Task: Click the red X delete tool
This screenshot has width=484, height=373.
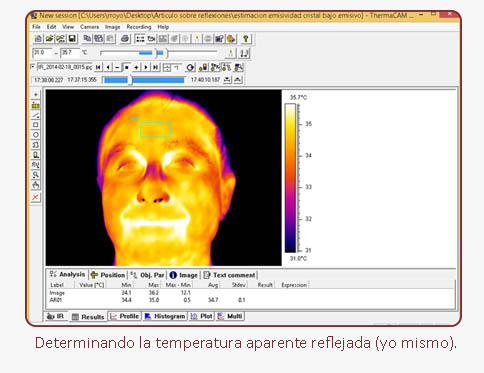Action: coord(36,197)
